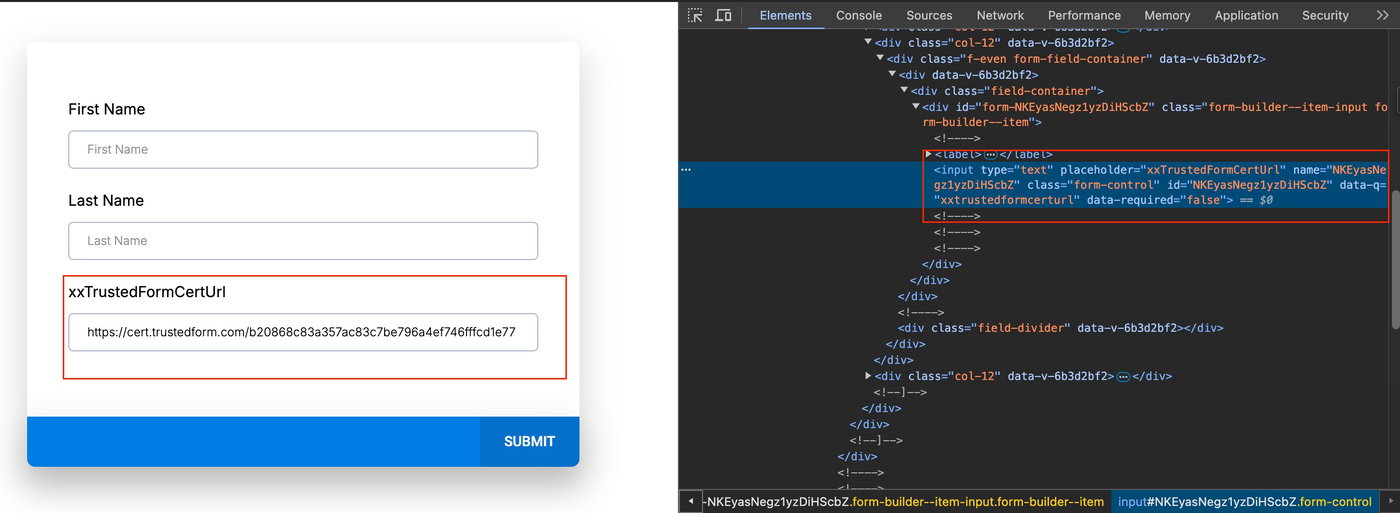Image resolution: width=1400 pixels, height=513 pixels.
Task: Expand the collapsed col-12 div node
Action: coord(868,376)
